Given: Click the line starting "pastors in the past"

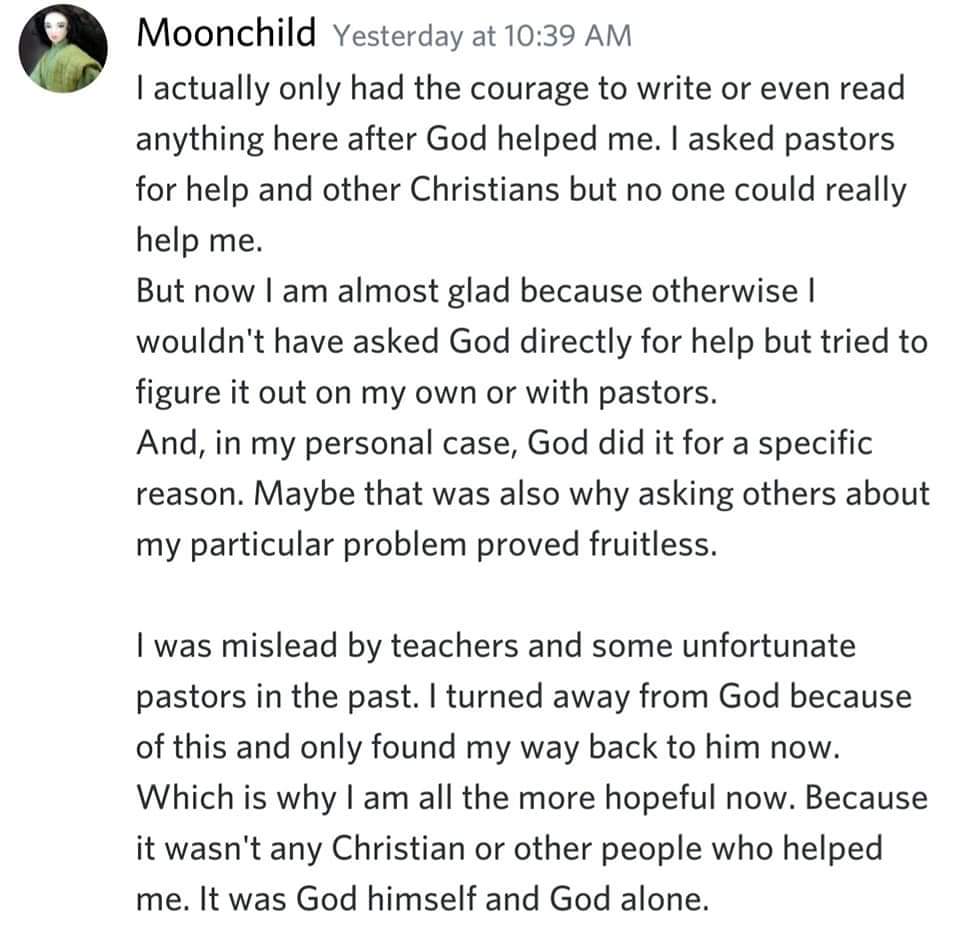Looking at the screenshot, I should (x=523, y=697).
